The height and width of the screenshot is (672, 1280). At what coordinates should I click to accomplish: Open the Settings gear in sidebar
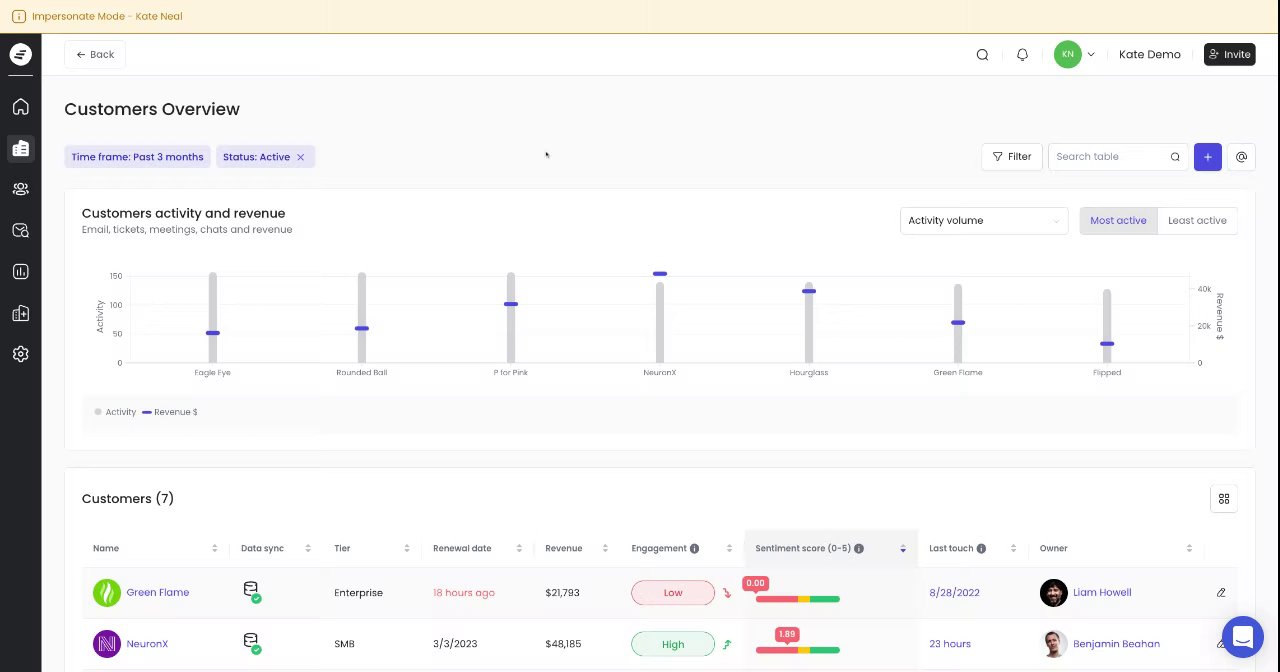point(20,354)
